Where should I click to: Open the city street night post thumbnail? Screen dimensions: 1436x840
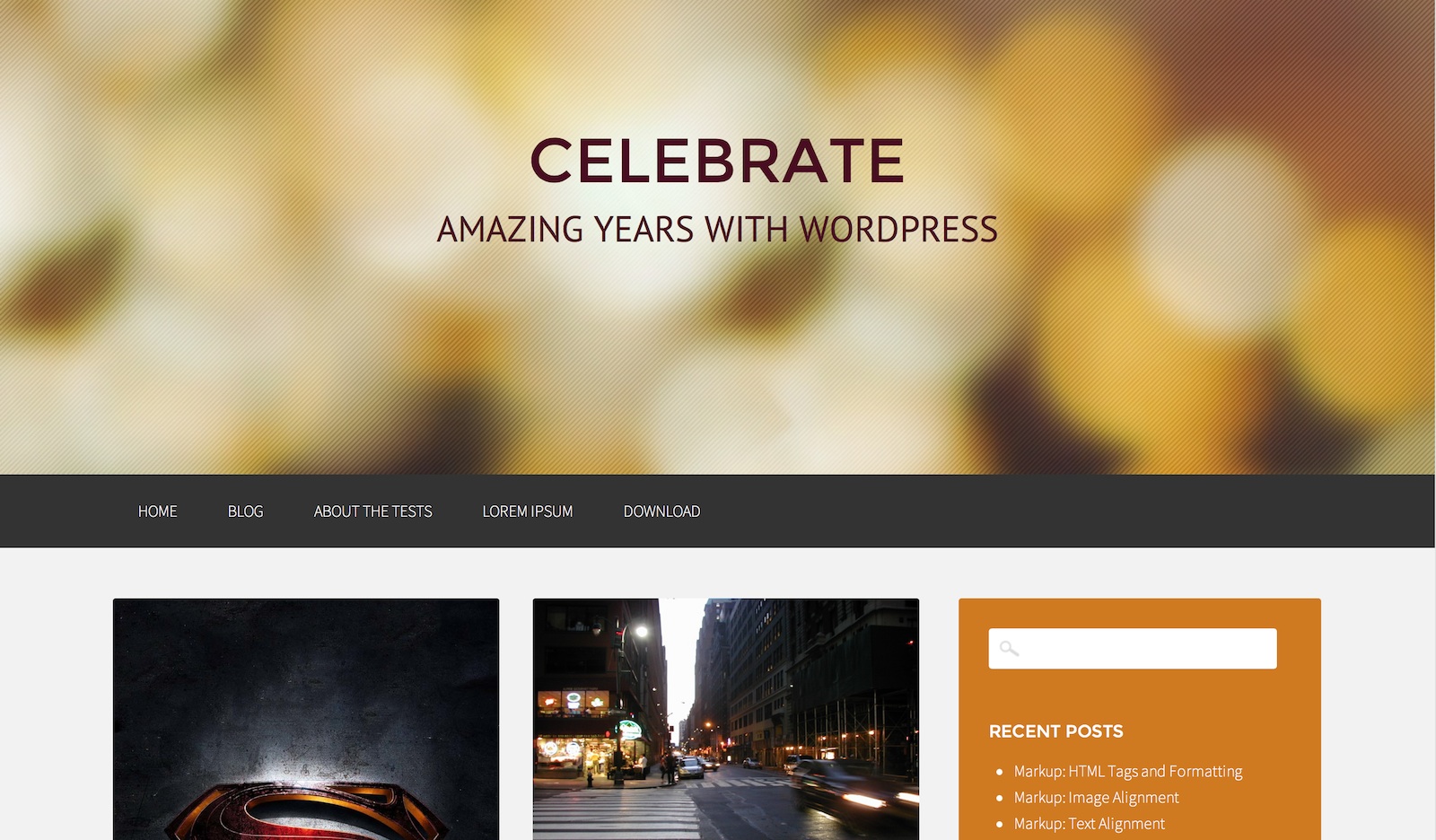click(x=726, y=719)
